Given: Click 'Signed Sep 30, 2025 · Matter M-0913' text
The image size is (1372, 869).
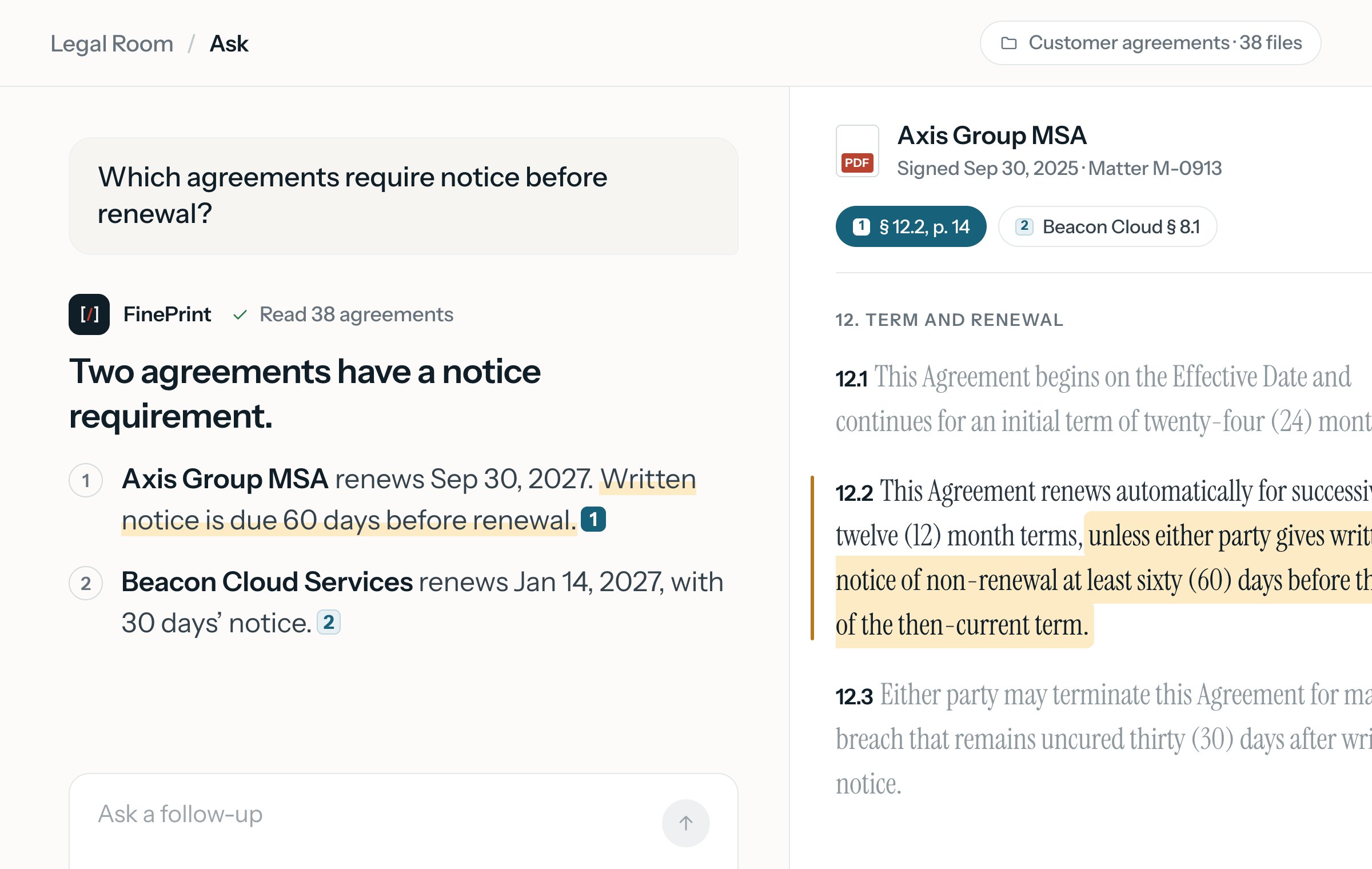Looking at the screenshot, I should tap(1059, 168).
